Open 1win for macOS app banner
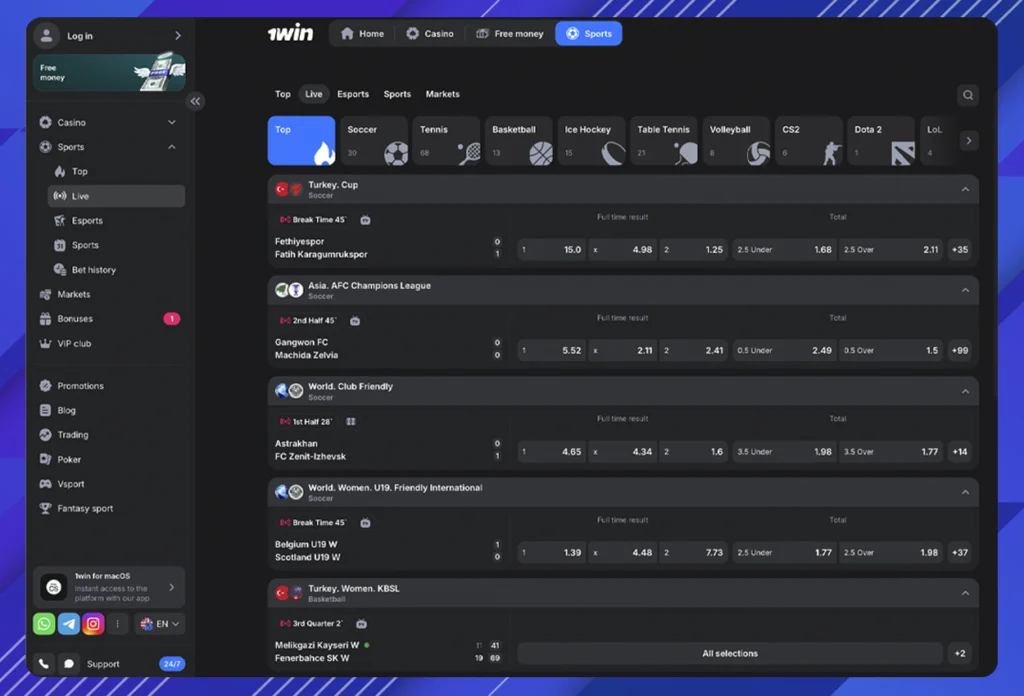Viewport: 1024px width, 696px height. (x=109, y=587)
